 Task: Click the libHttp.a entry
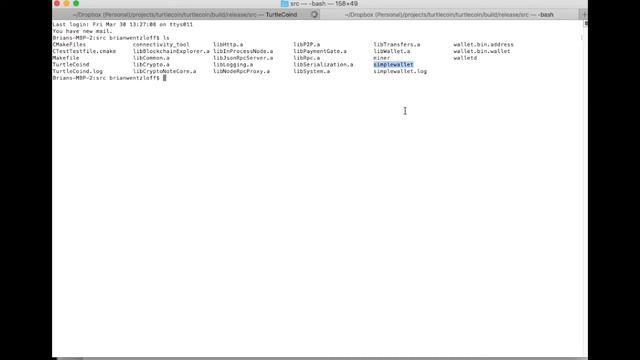coord(228,44)
